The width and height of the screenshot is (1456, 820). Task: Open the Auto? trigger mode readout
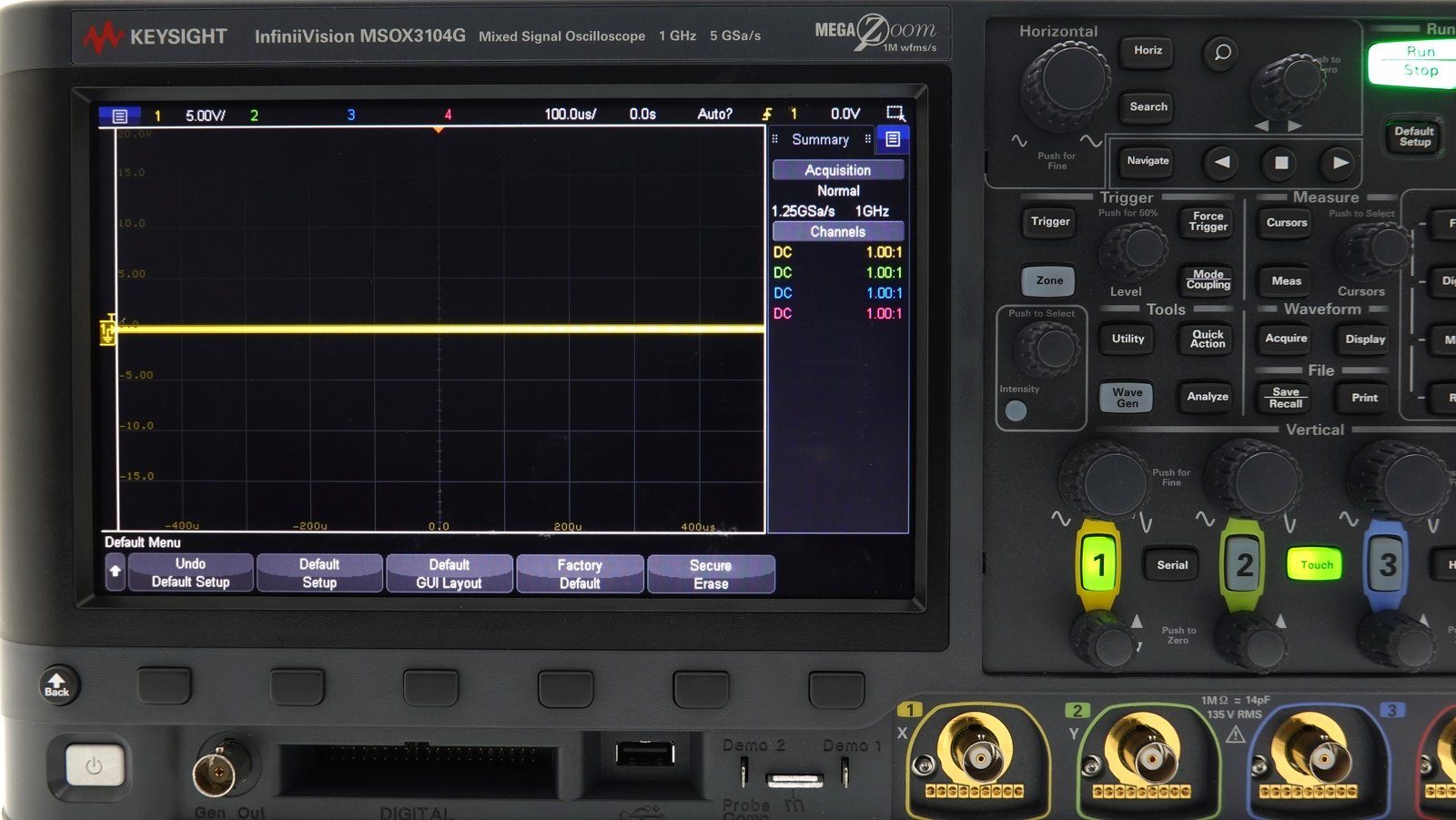pyautogui.click(x=714, y=114)
